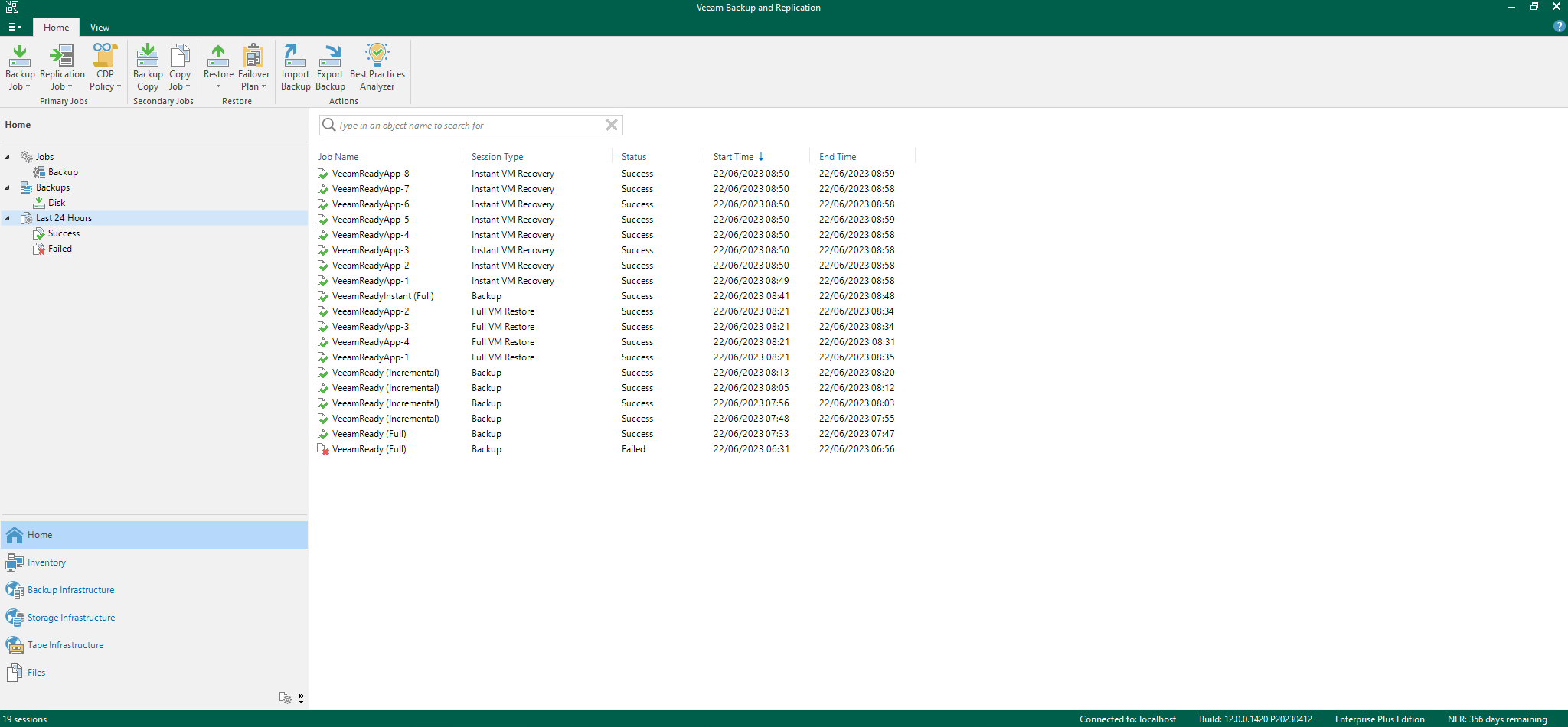Viewport: 1568px width, 727px height.
Task: Click the navigation pane overflow chevron
Action: [x=301, y=698]
